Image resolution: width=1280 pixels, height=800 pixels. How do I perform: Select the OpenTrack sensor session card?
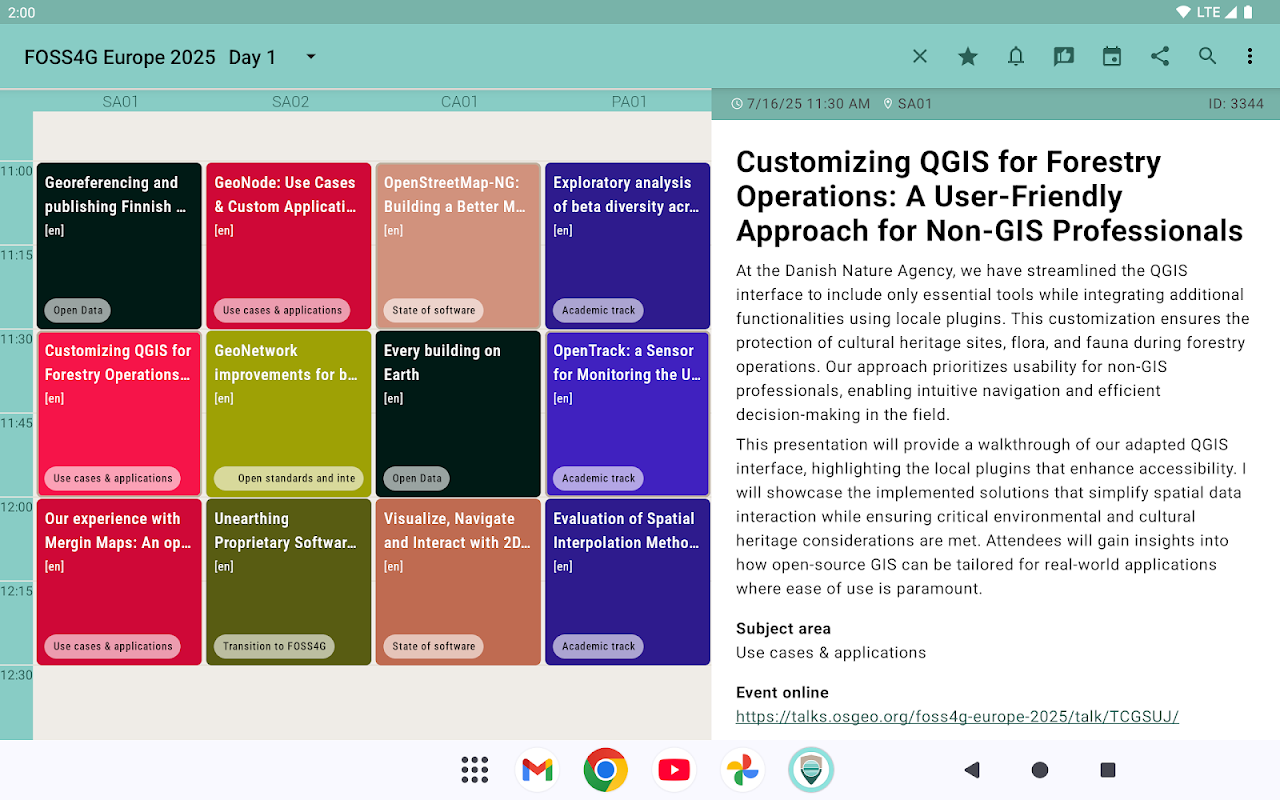(x=627, y=414)
